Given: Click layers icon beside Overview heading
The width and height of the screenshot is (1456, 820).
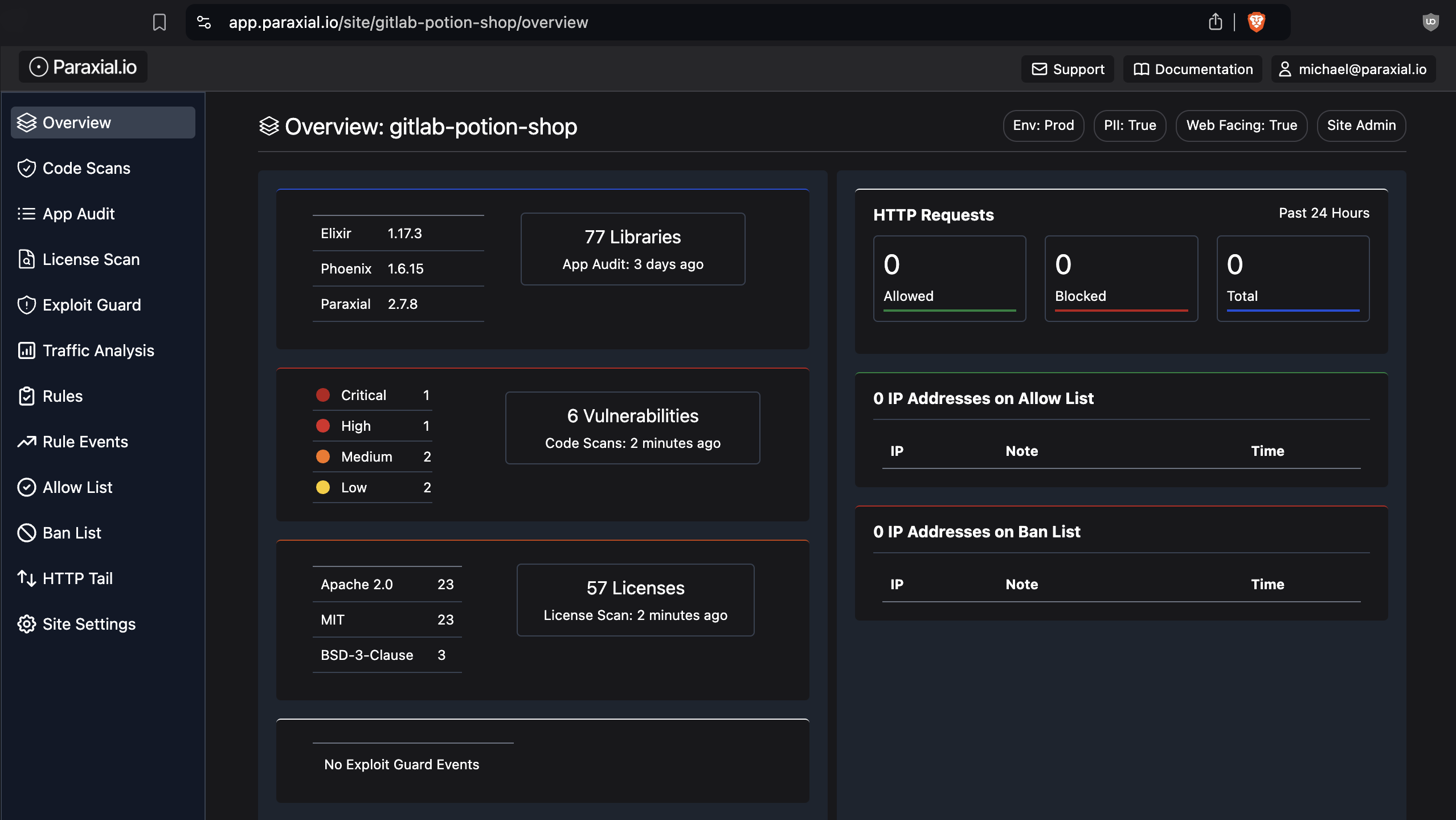Looking at the screenshot, I should click(269, 126).
